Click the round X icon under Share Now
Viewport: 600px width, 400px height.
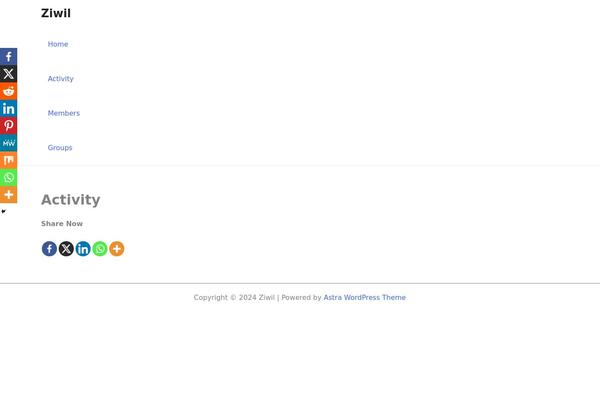(66, 249)
